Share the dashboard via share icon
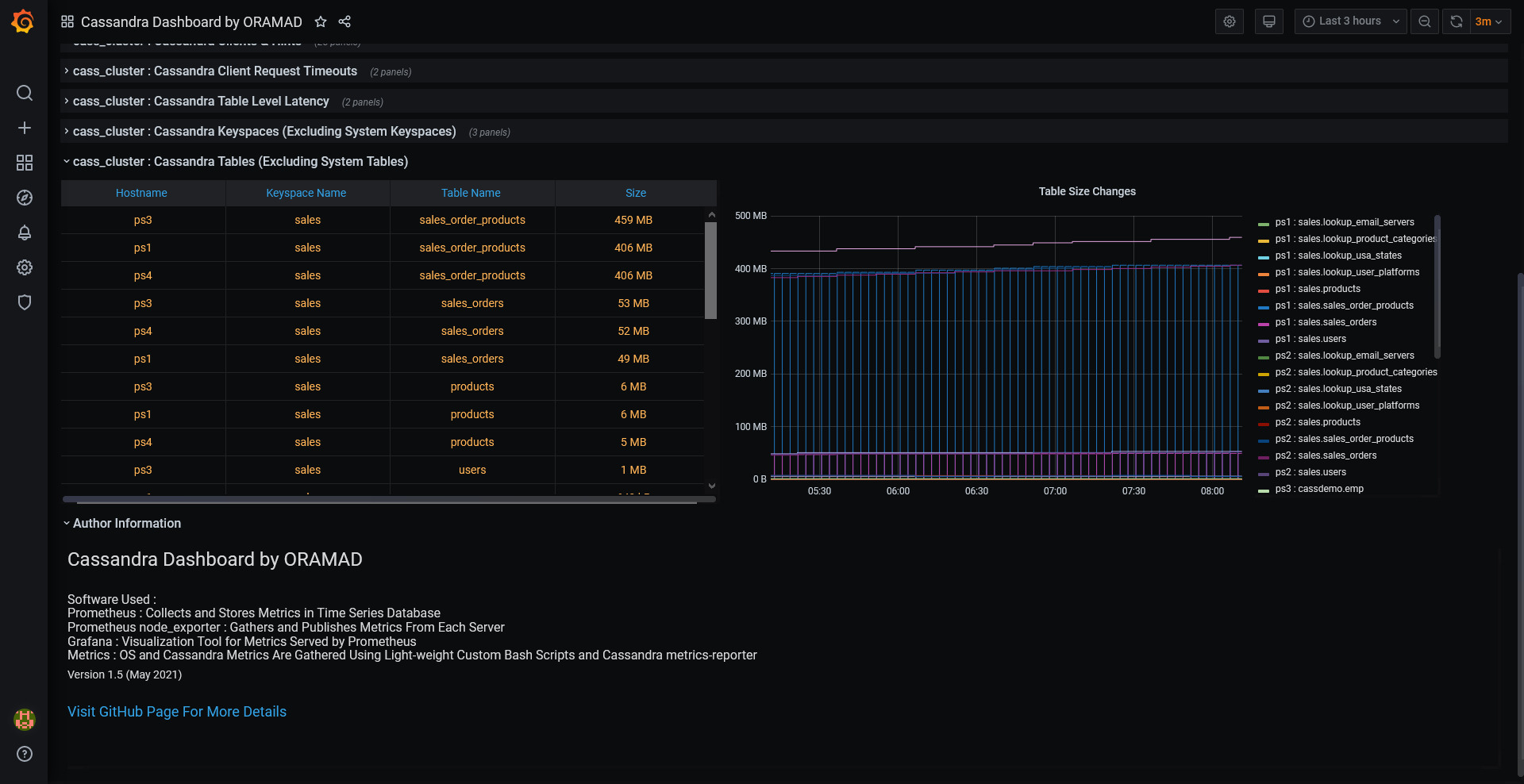1524x784 pixels. (x=344, y=21)
